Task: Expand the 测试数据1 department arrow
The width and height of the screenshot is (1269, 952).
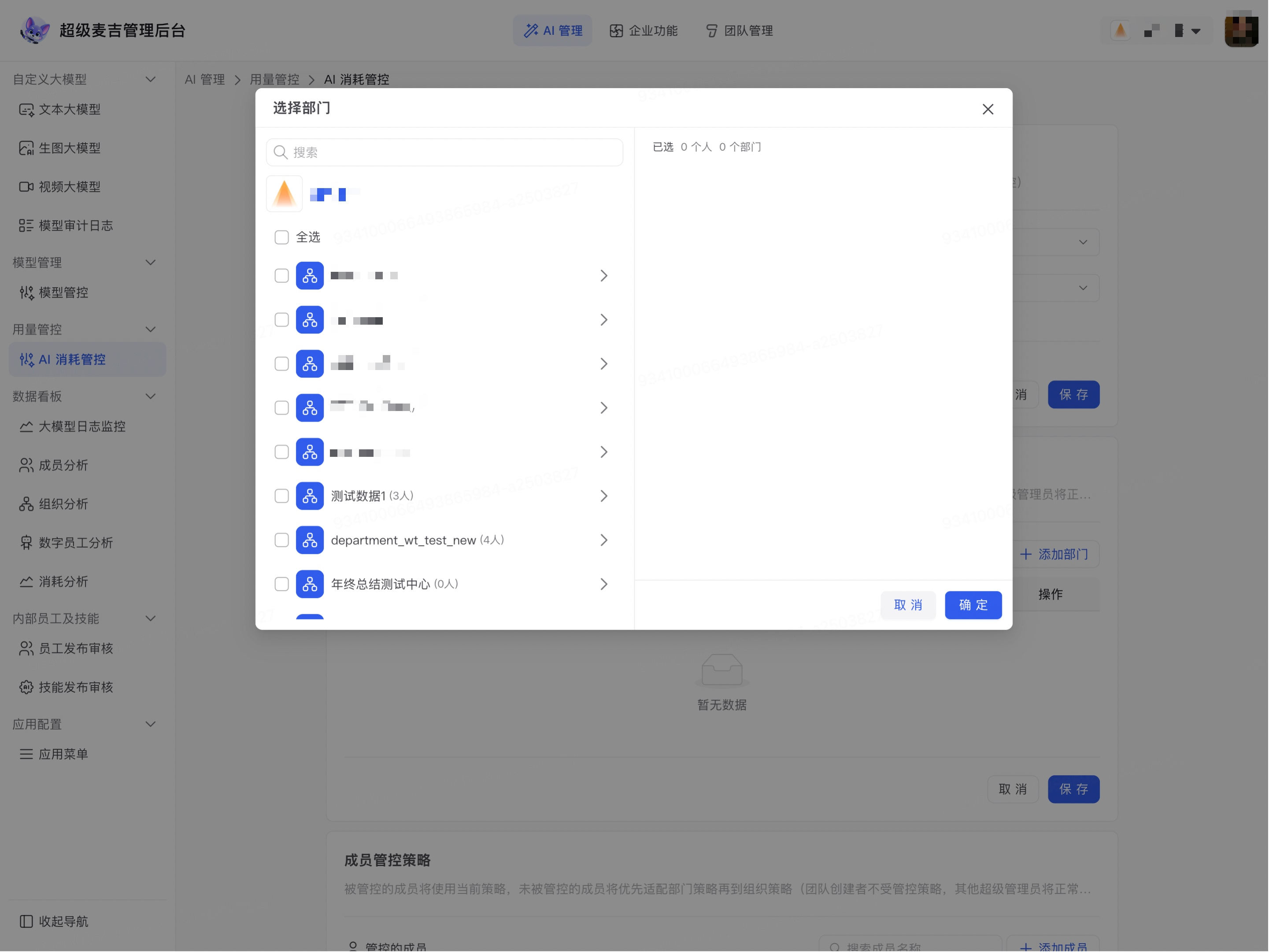Action: 603,496
